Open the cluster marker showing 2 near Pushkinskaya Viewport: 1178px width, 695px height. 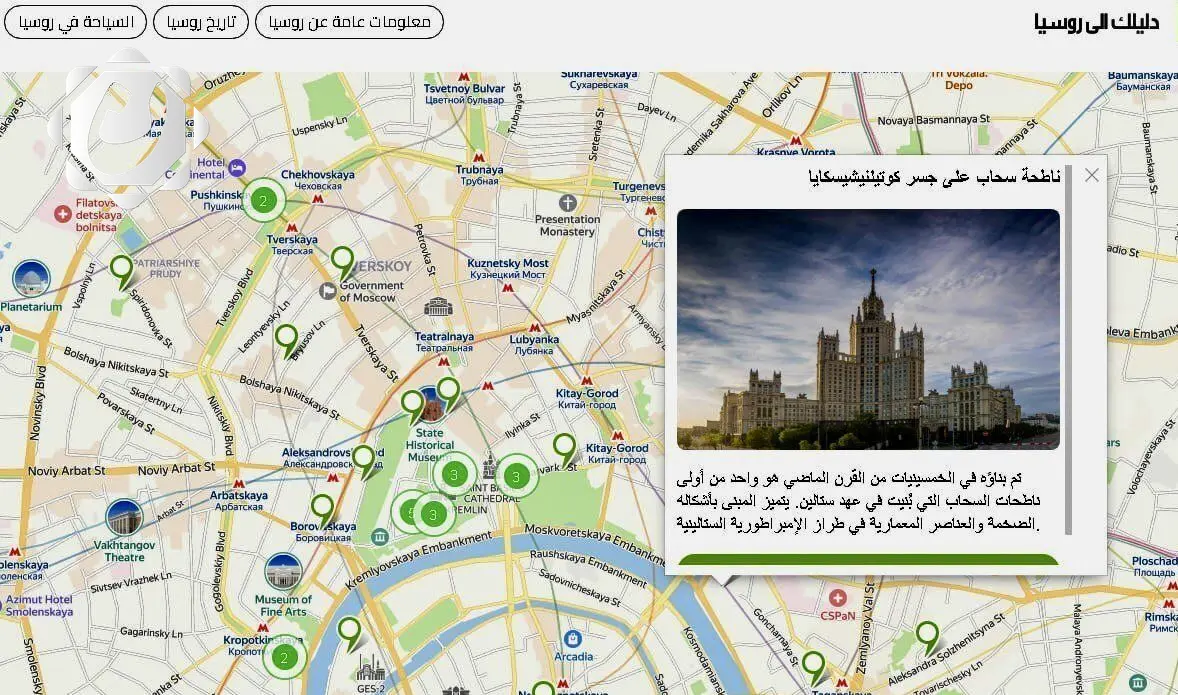pyautogui.click(x=263, y=200)
